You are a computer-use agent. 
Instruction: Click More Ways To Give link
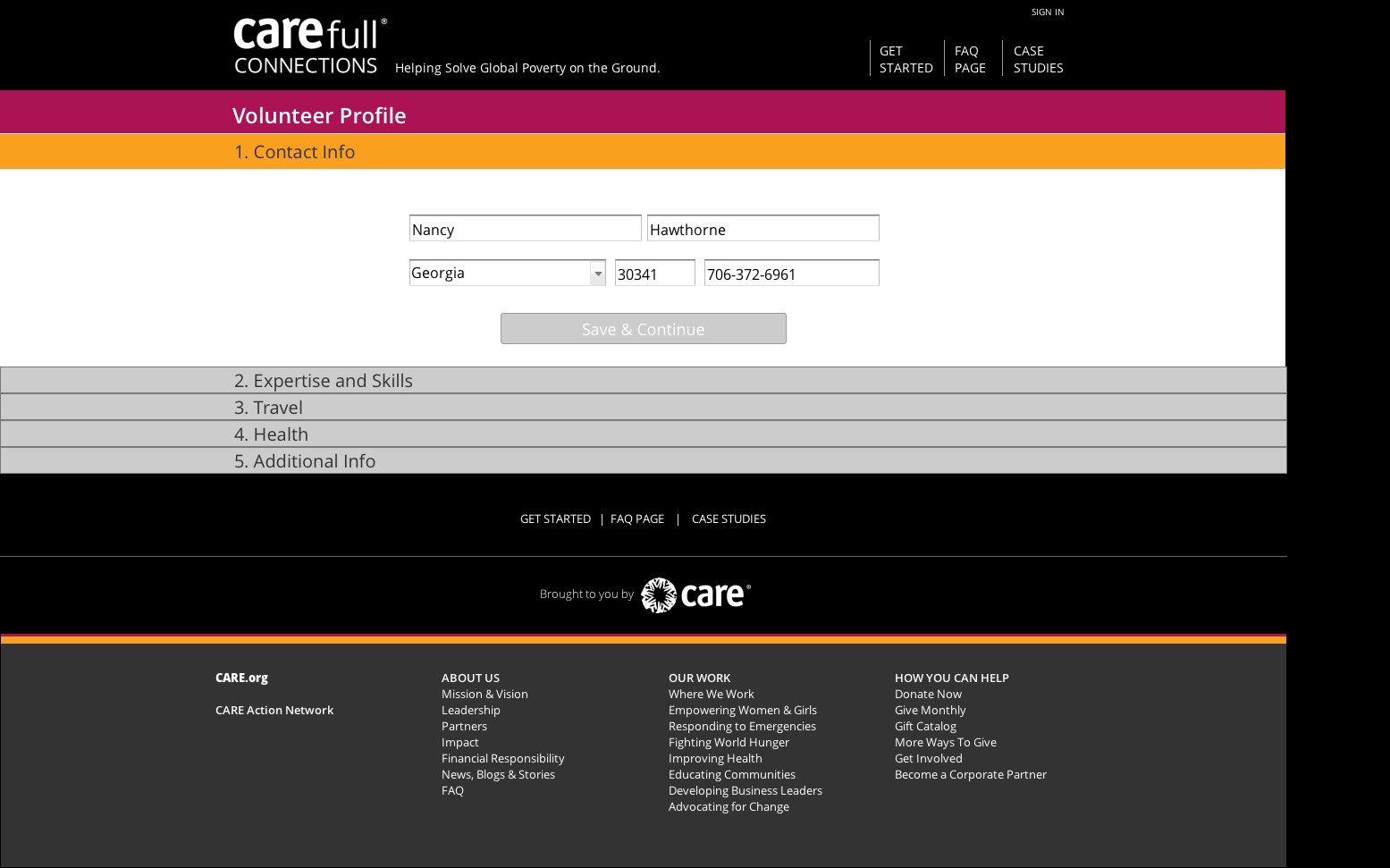click(x=946, y=742)
